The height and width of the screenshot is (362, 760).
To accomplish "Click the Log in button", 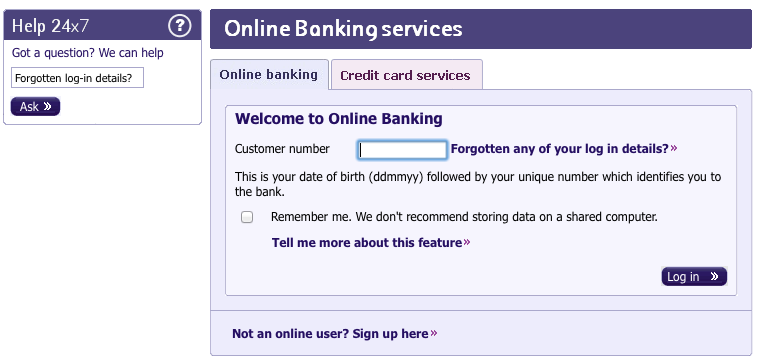I will [x=694, y=276].
